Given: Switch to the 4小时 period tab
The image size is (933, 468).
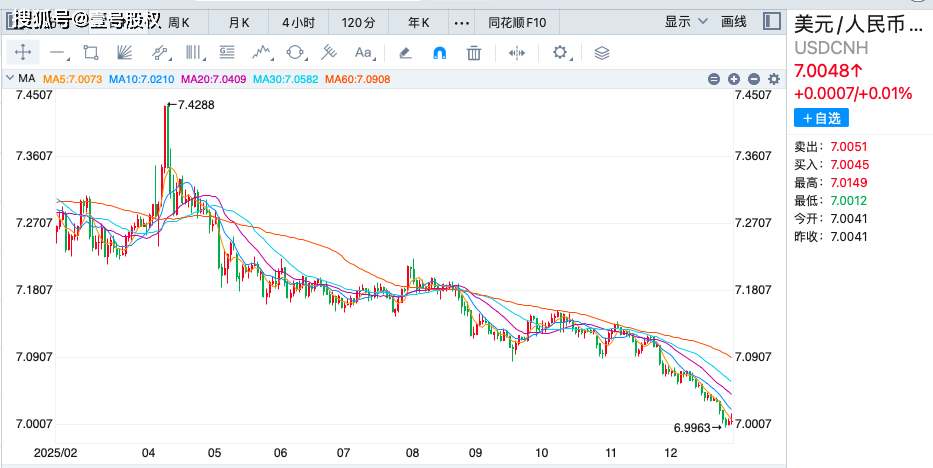Looking at the screenshot, I should (x=297, y=21).
